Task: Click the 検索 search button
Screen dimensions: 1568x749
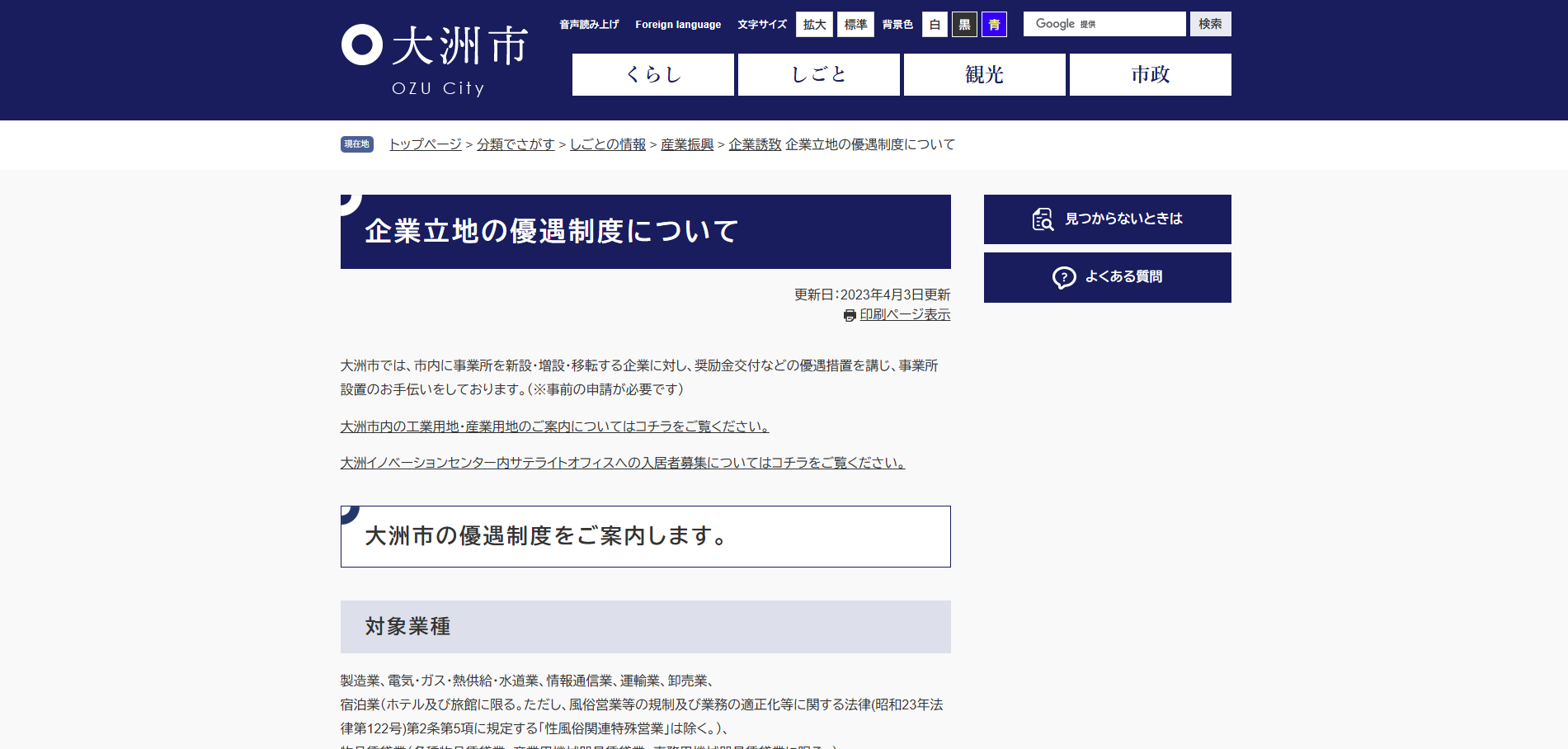Action: pos(1211,24)
